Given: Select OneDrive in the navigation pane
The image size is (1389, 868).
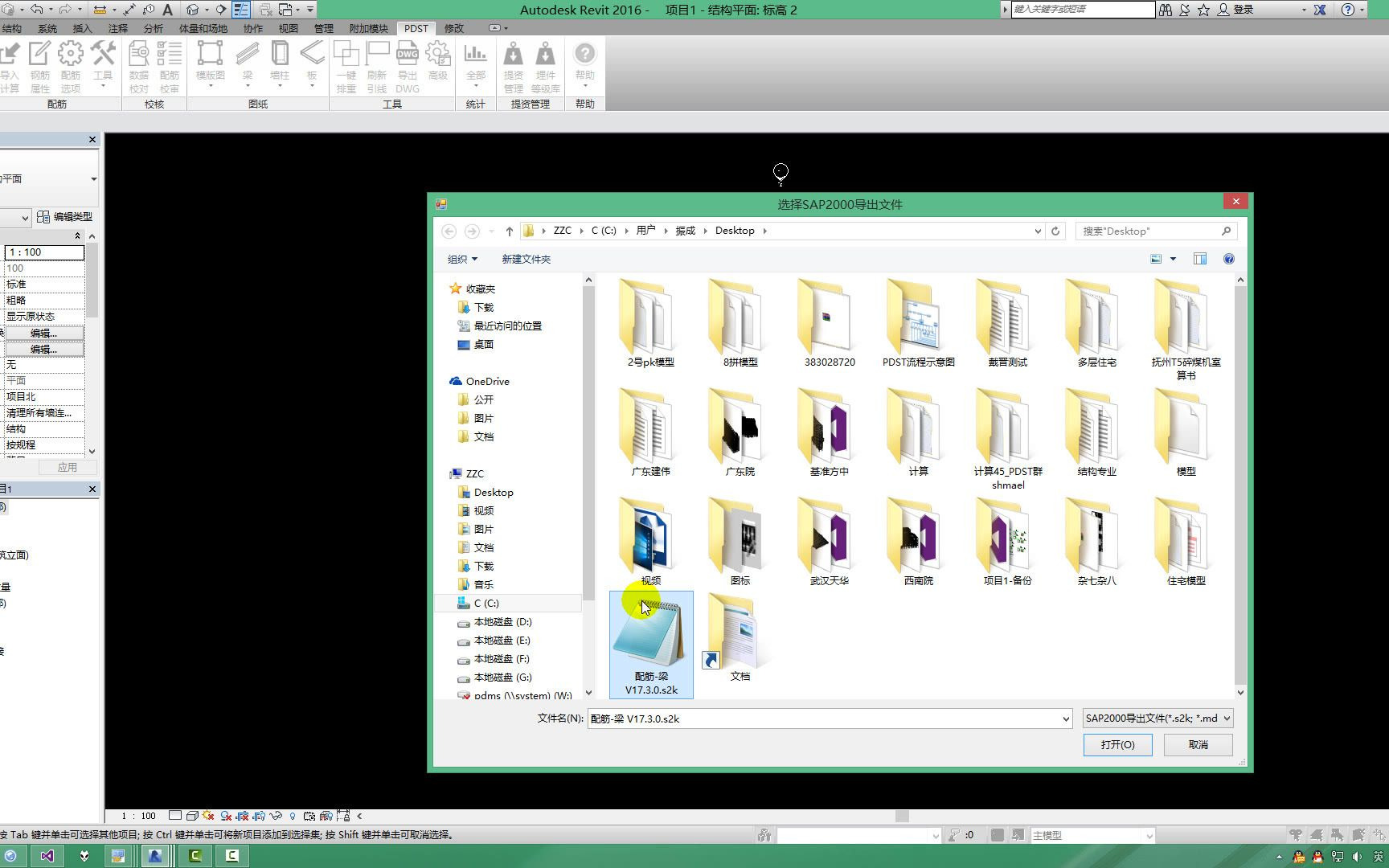Looking at the screenshot, I should [487, 382].
